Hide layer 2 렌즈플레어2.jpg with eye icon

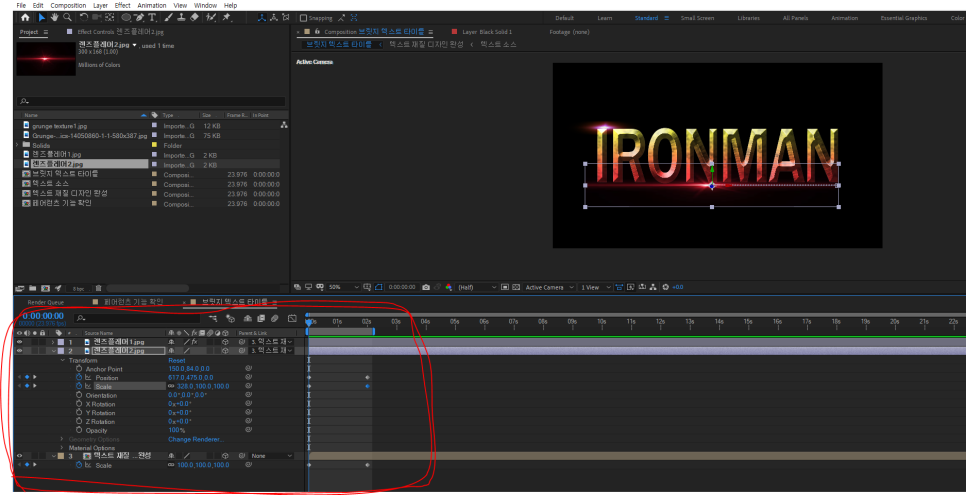click(x=19, y=351)
